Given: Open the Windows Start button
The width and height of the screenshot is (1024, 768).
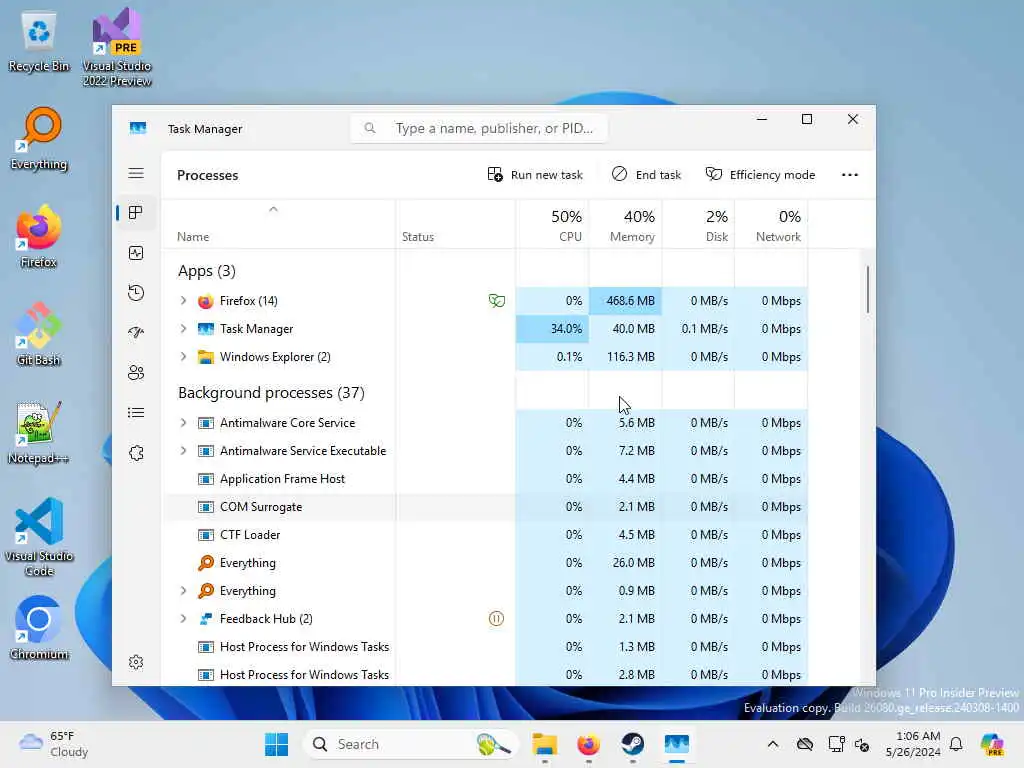Looking at the screenshot, I should (276, 744).
